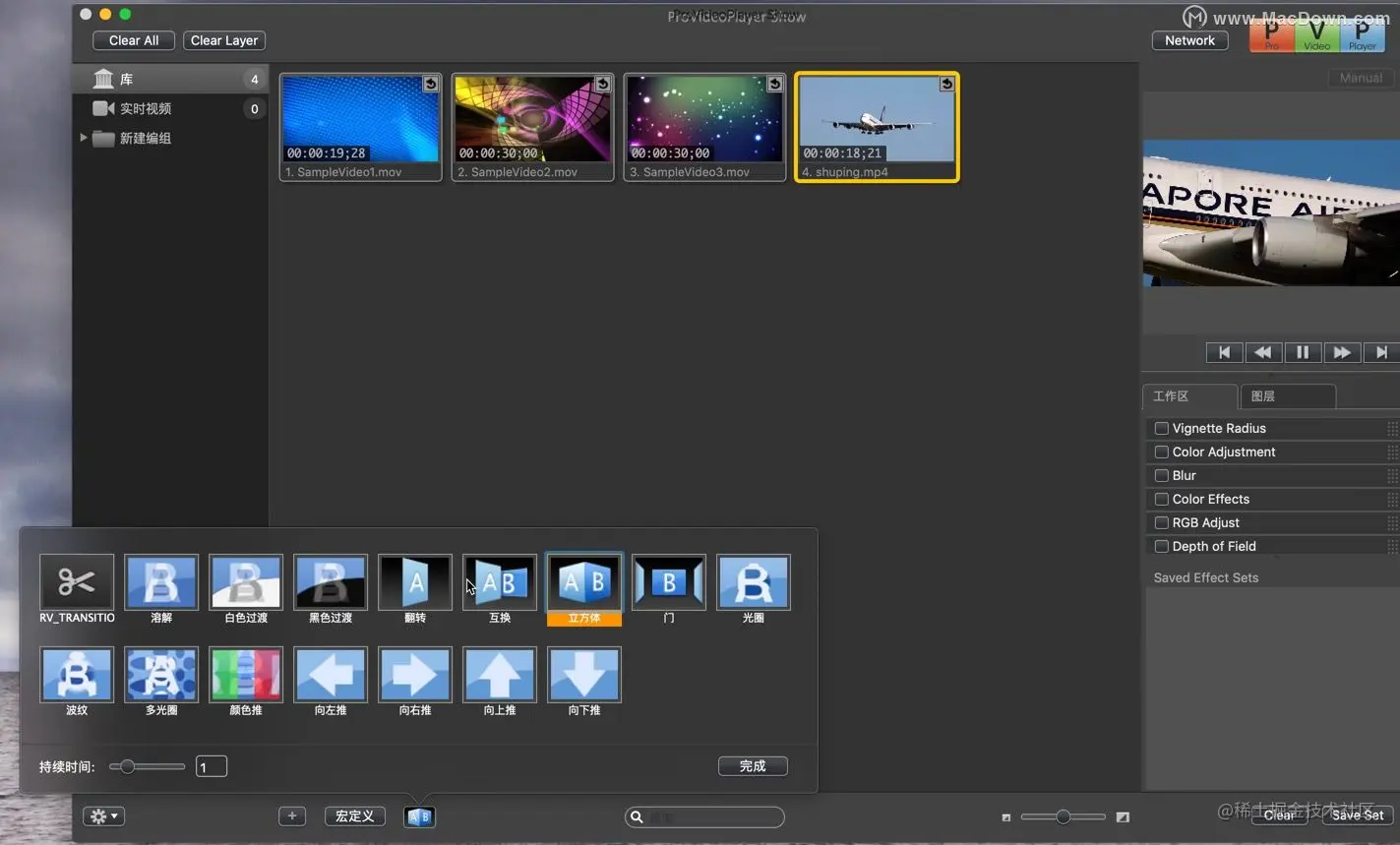
Task: Select the 库 library in sidebar
Action: [x=170, y=79]
